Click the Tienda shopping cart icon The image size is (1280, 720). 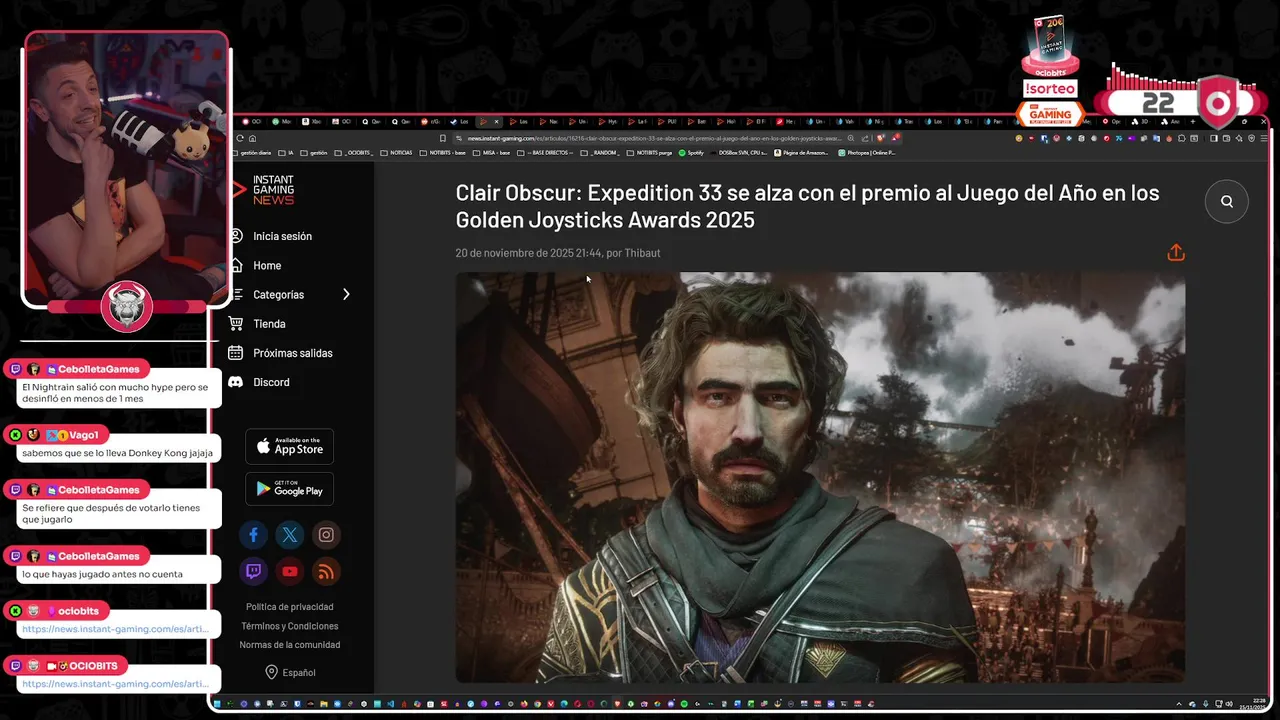tap(236, 323)
